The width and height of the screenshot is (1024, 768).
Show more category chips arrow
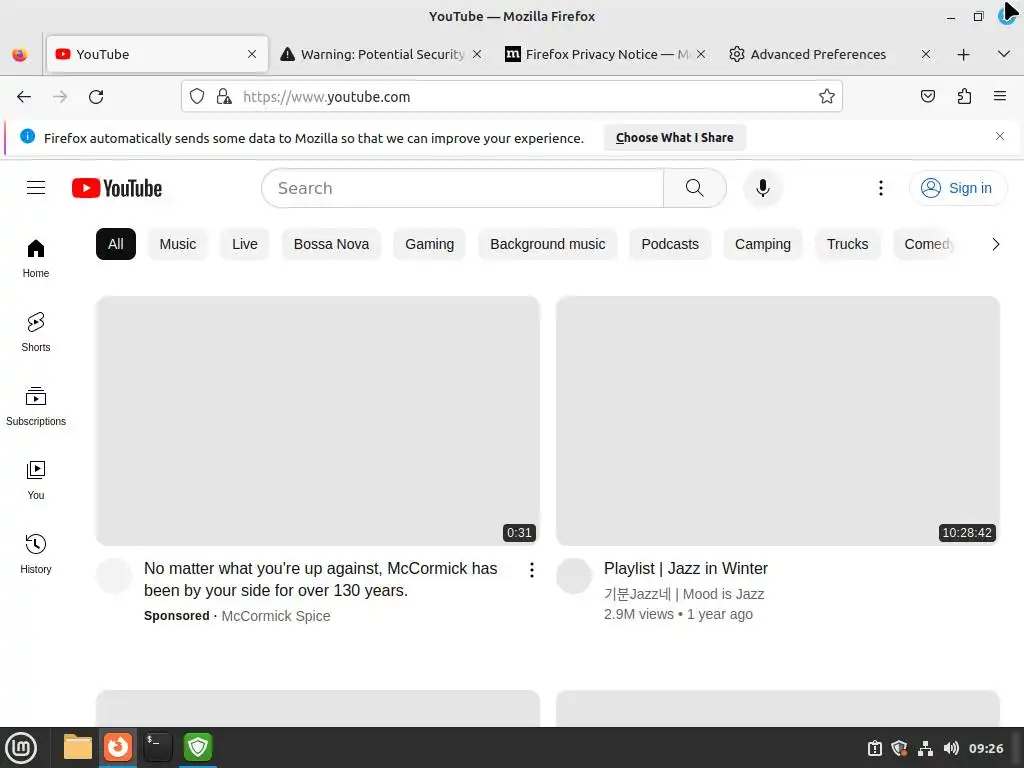[995, 244]
